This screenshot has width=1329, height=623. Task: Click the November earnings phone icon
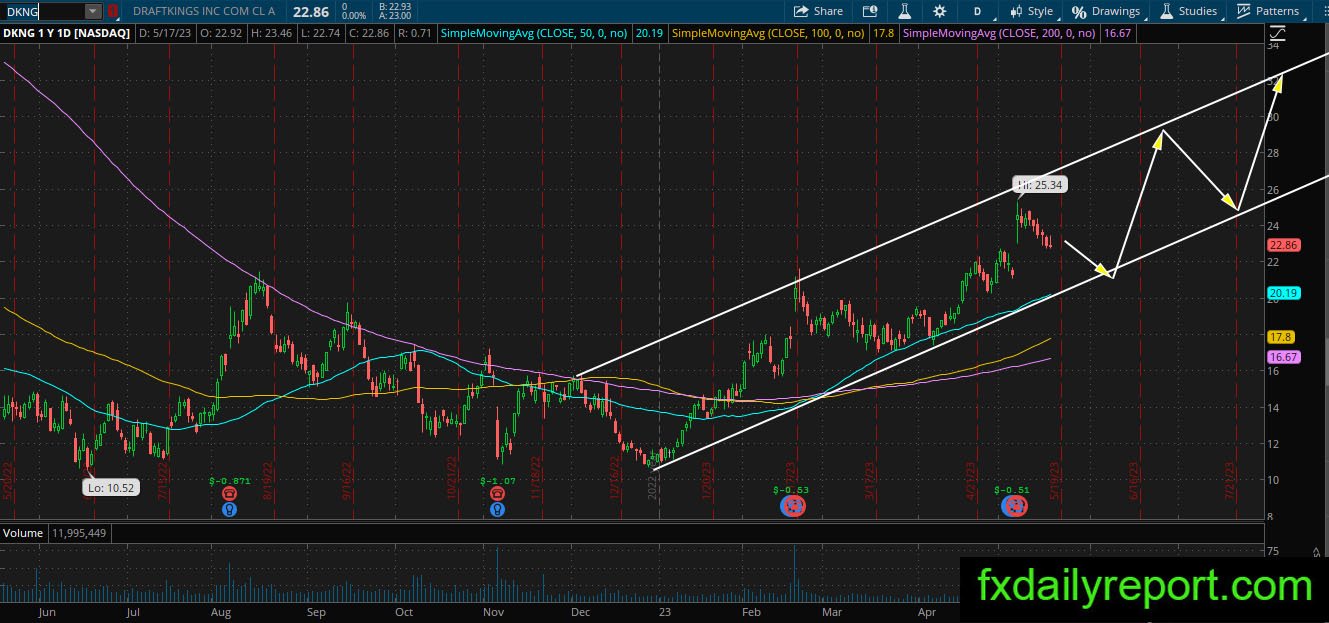tap(497, 494)
